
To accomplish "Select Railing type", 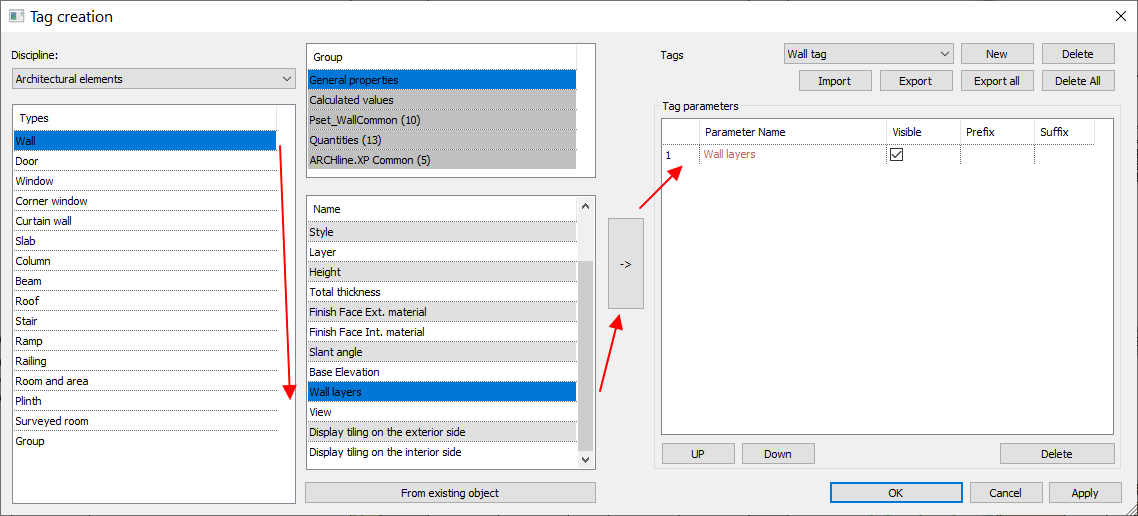I will point(145,361).
